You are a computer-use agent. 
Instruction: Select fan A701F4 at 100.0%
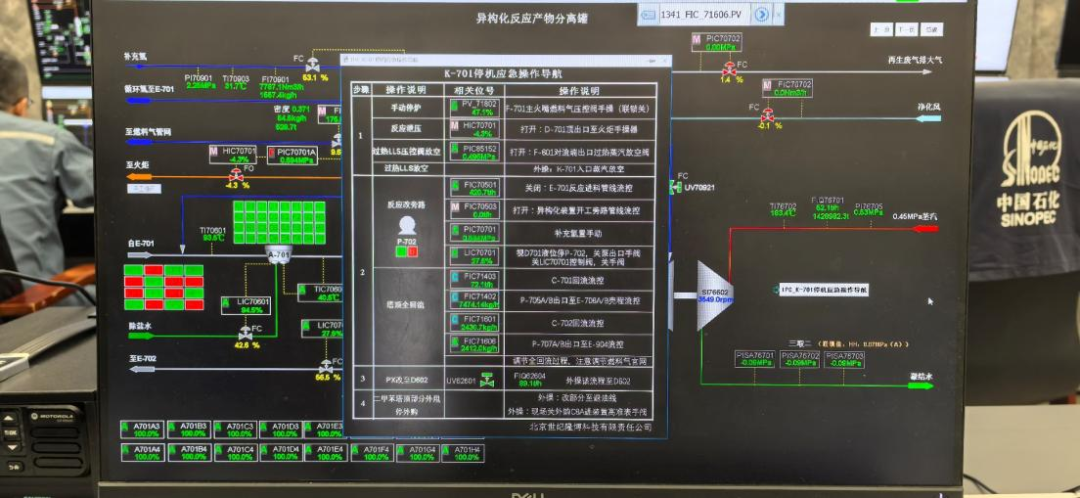[x=372, y=453]
